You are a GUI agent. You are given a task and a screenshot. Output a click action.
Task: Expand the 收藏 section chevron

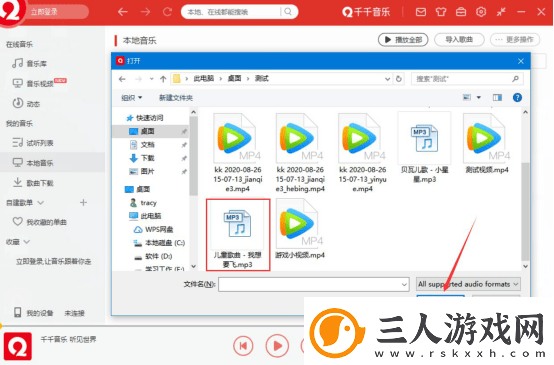27,242
